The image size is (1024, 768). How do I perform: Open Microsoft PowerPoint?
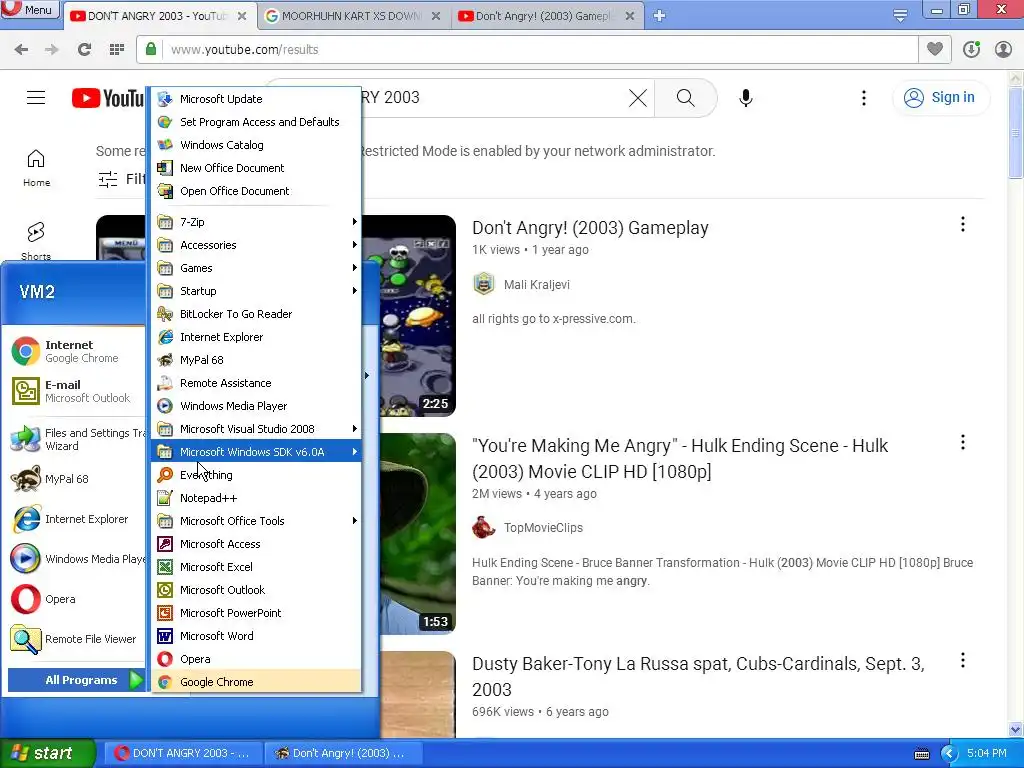click(x=256, y=613)
